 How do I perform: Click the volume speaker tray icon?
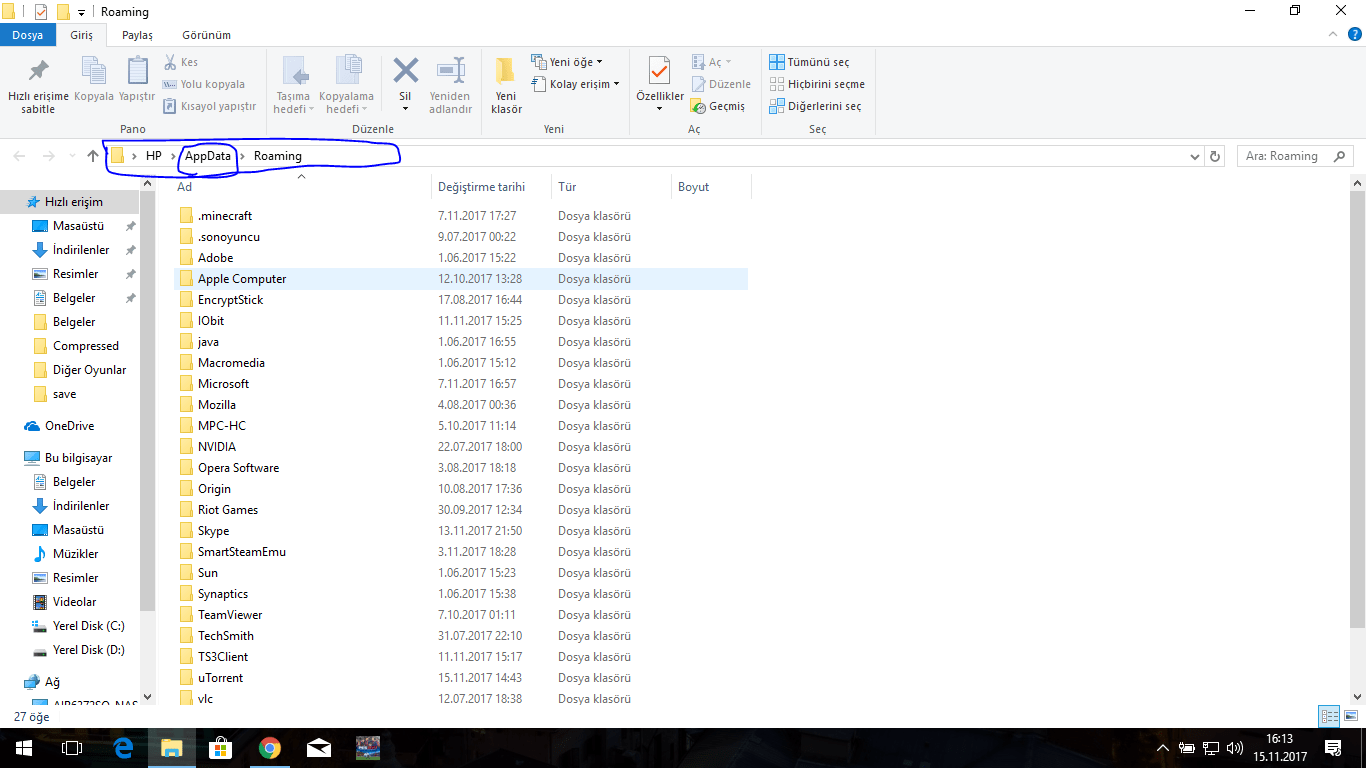pyautogui.click(x=1235, y=748)
